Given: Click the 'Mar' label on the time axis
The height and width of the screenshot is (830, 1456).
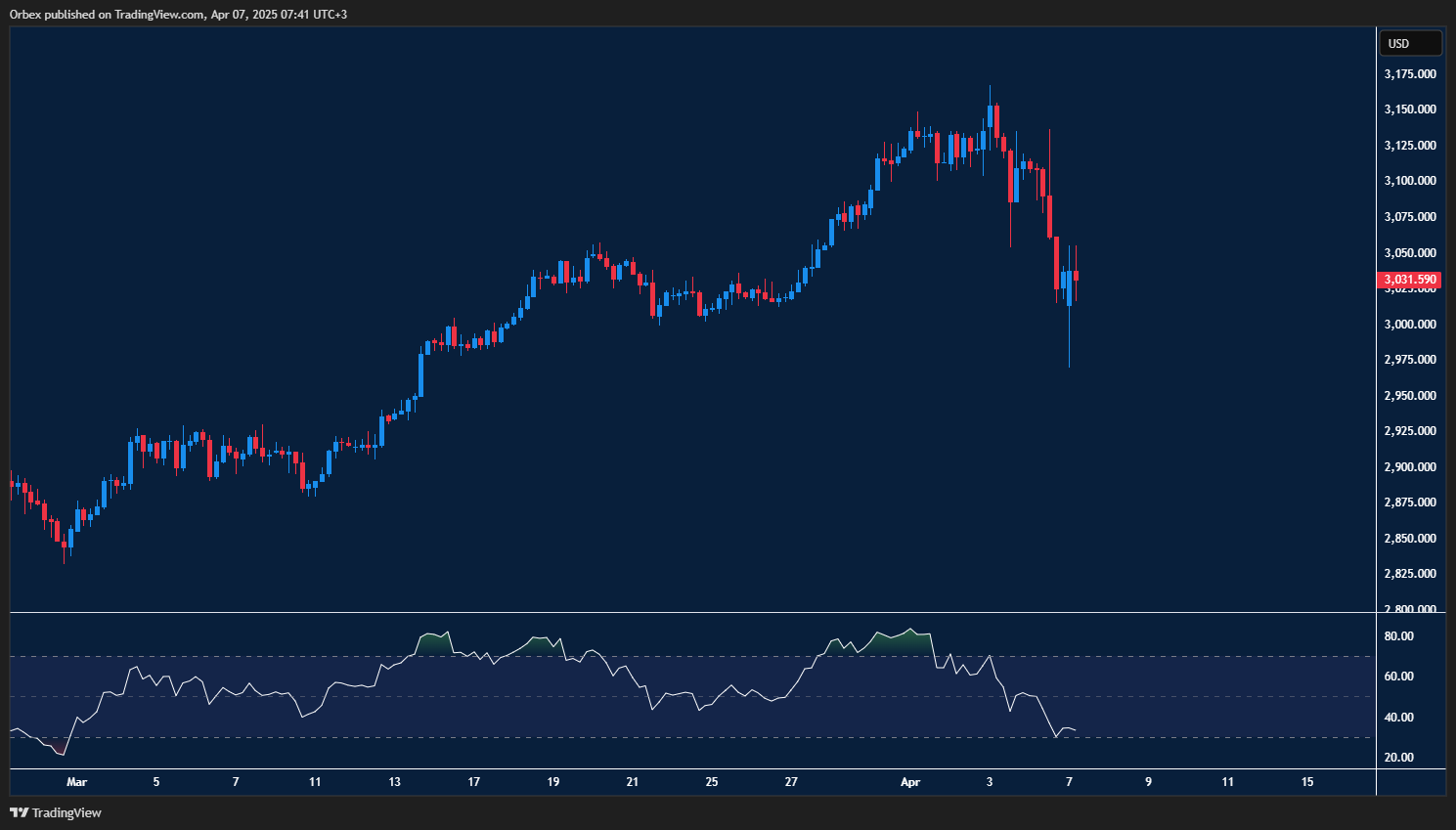Looking at the screenshot, I should [77, 782].
